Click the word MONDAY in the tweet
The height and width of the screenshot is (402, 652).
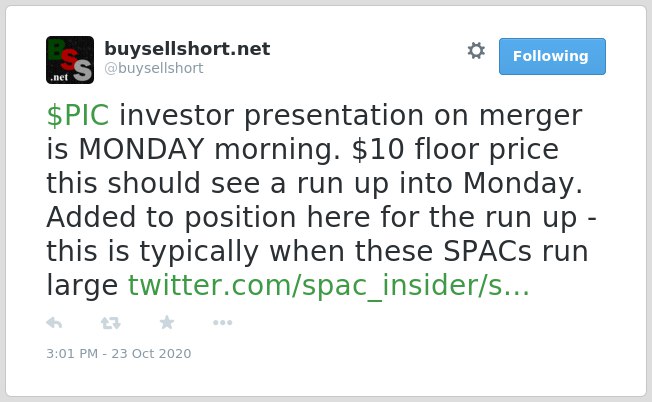(141, 149)
